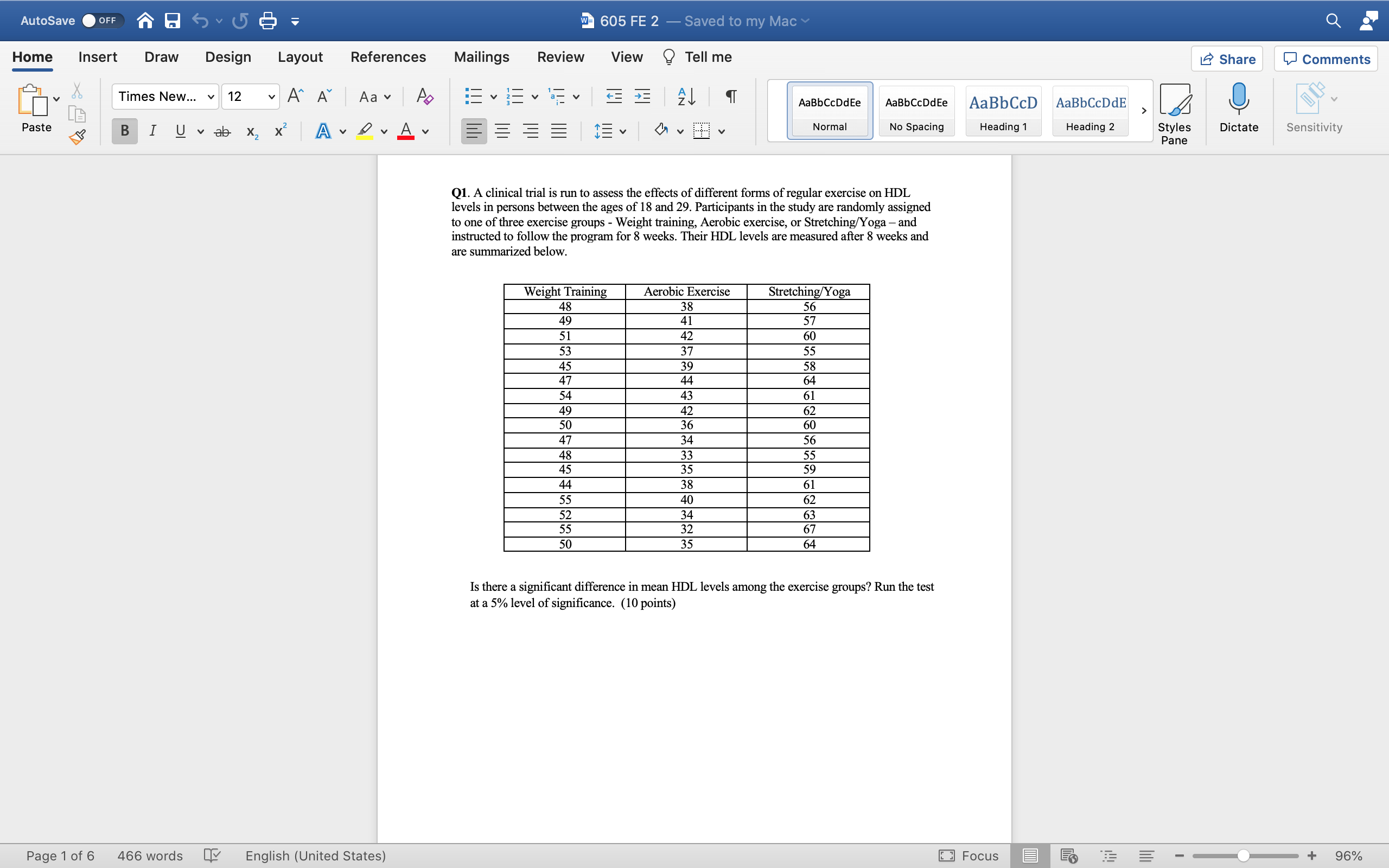This screenshot has height=868, width=1389.
Task: Expand the styles gallery arrow
Action: point(1143,111)
